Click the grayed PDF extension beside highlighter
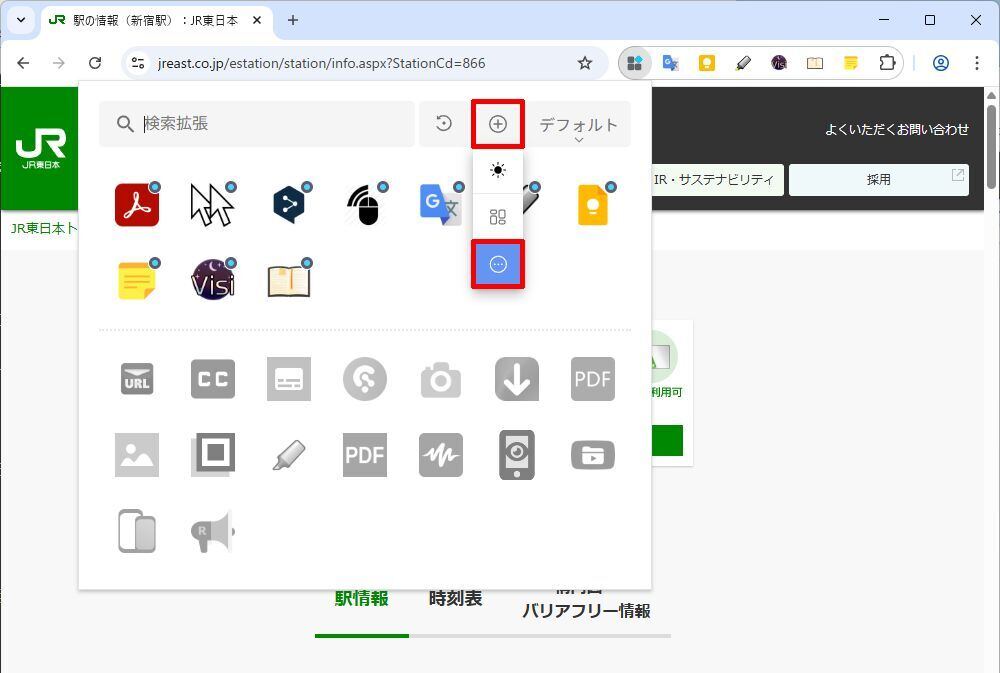The image size is (1000, 673). [x=365, y=455]
